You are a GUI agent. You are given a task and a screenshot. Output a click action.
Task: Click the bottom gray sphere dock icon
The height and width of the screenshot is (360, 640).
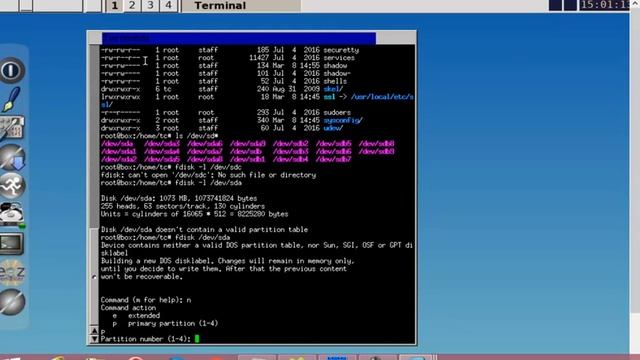12,302
